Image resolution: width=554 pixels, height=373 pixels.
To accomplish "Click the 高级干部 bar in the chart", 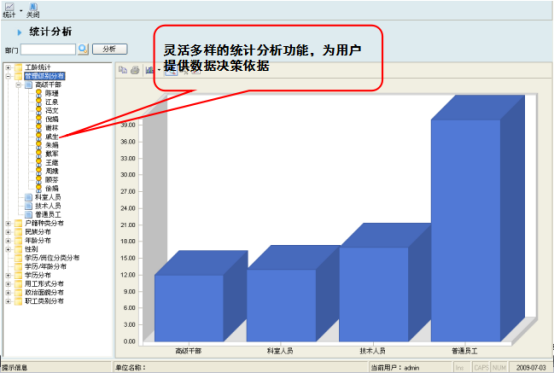I will tap(189, 308).
